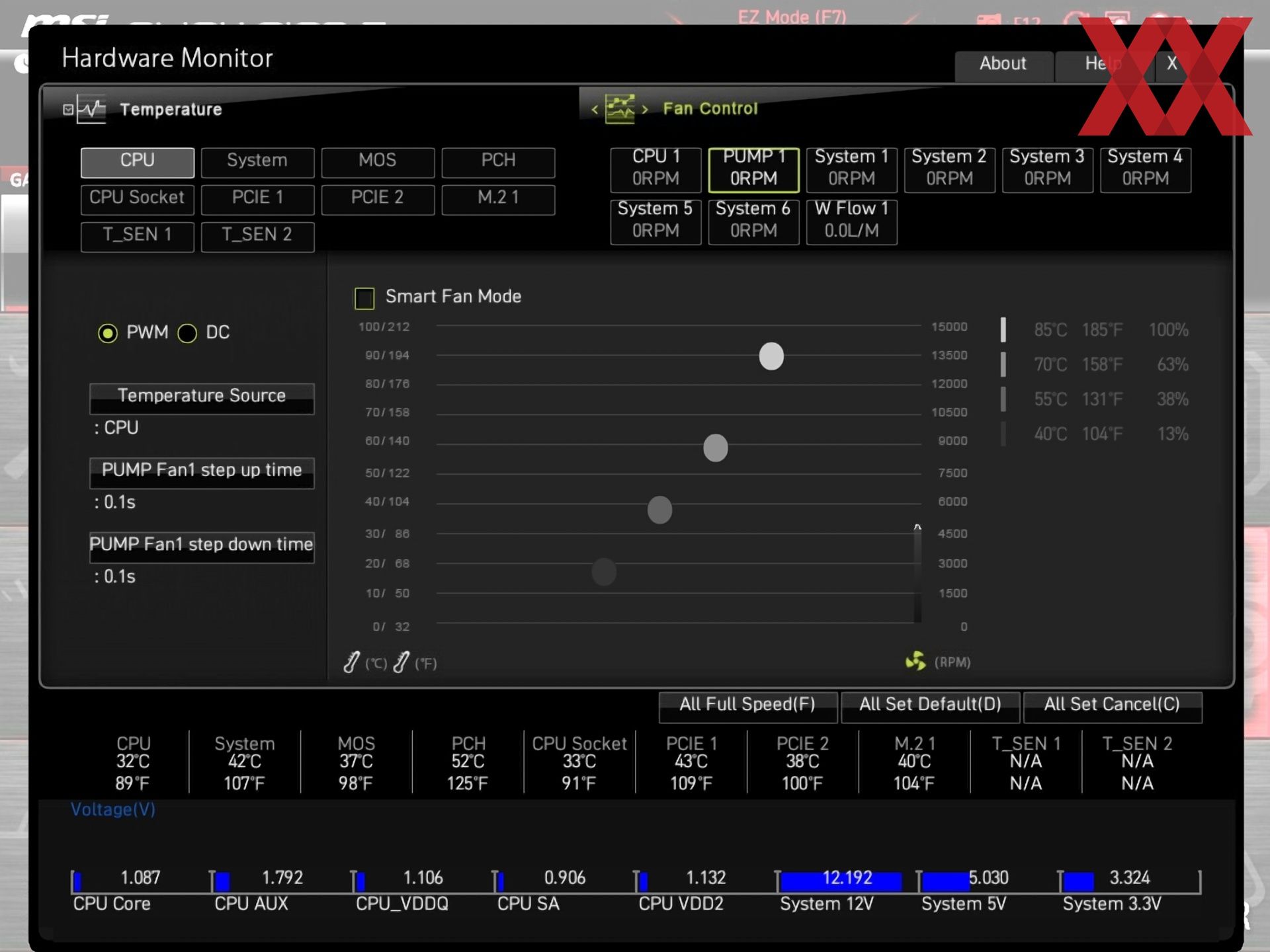Click the 85°C 185°F 100% curve row
Image resolution: width=1270 pixels, height=952 pixels.
[x=1095, y=329]
